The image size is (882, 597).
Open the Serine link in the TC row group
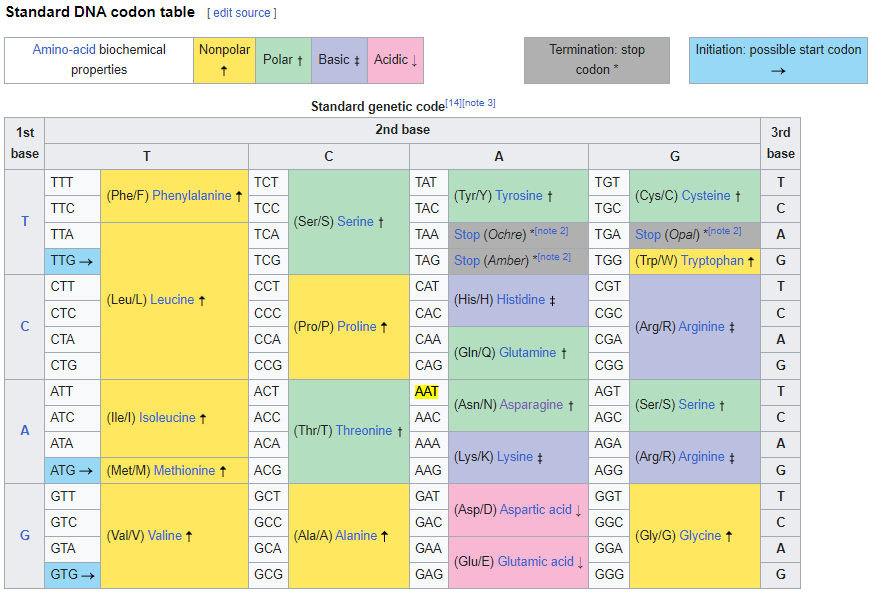[356, 222]
